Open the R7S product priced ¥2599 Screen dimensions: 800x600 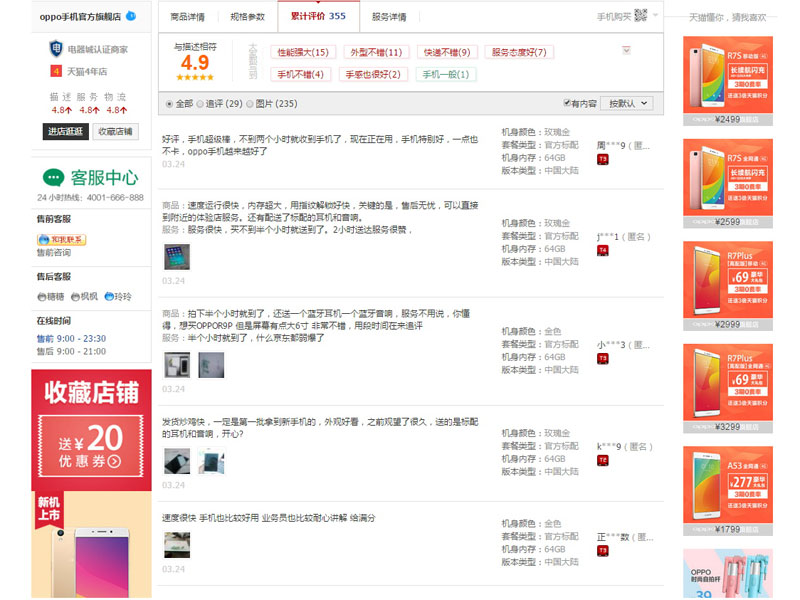click(x=728, y=183)
